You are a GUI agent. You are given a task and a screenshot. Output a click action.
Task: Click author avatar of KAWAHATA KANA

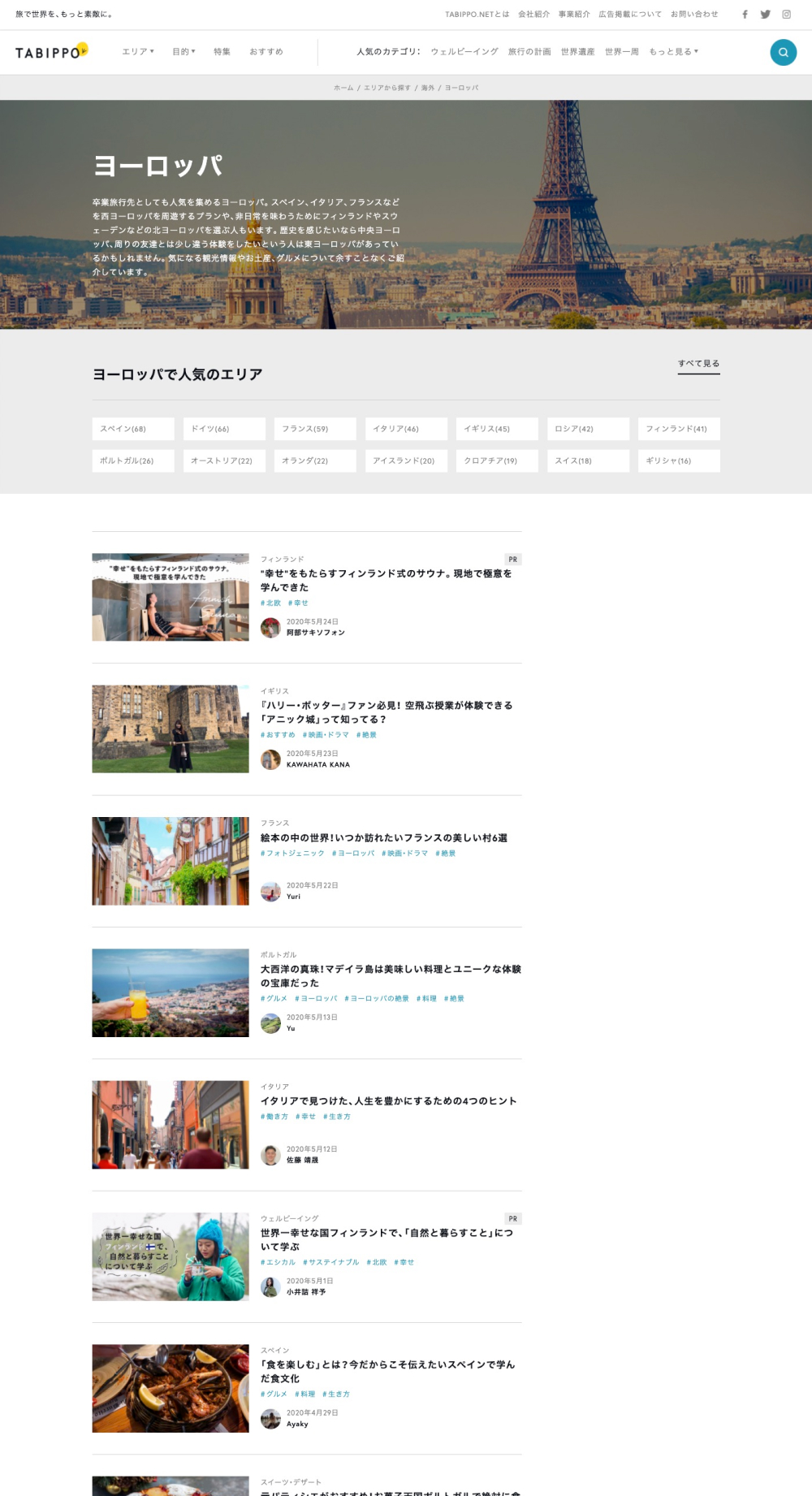tap(270, 759)
